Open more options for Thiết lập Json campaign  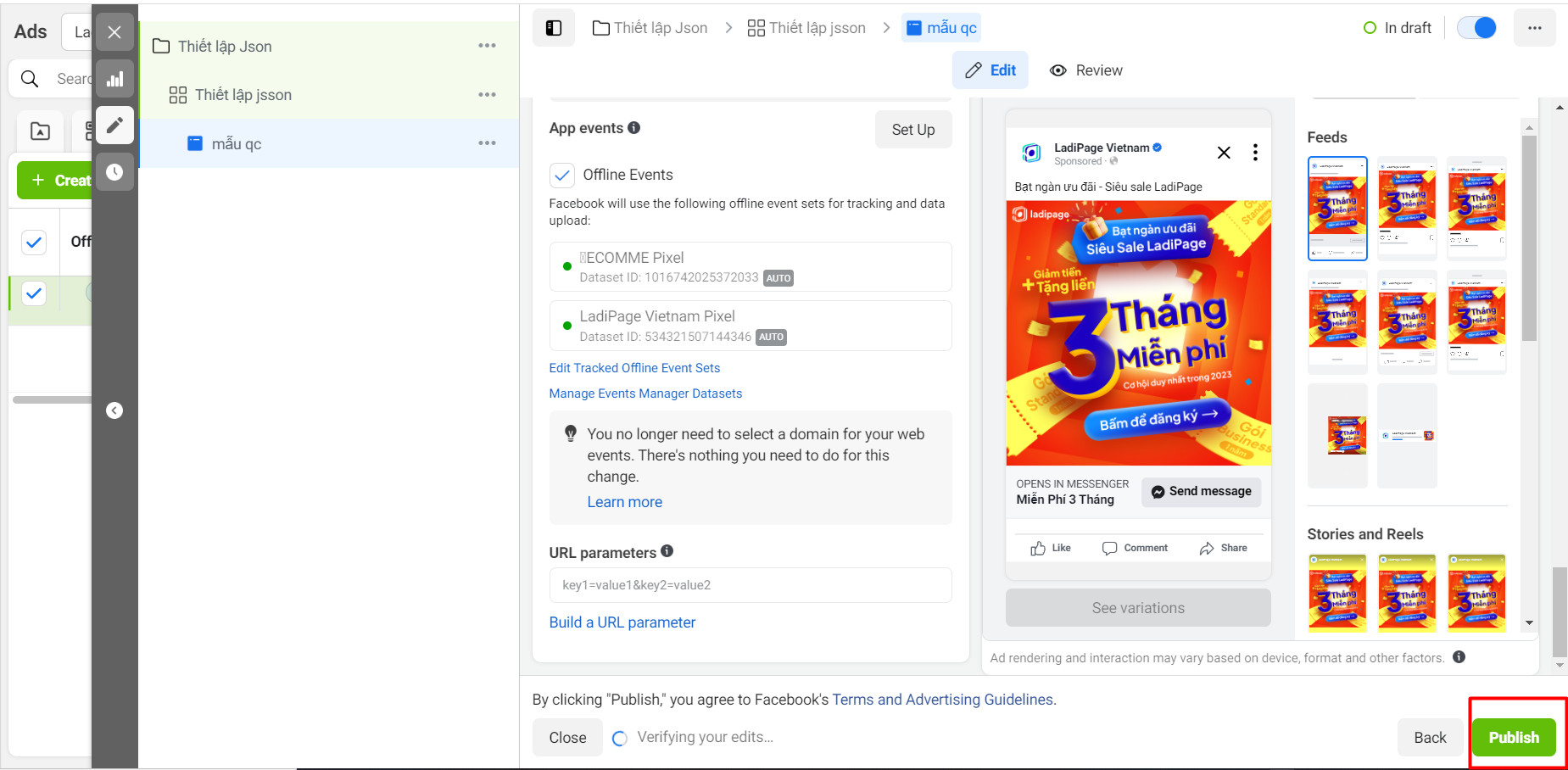click(487, 46)
